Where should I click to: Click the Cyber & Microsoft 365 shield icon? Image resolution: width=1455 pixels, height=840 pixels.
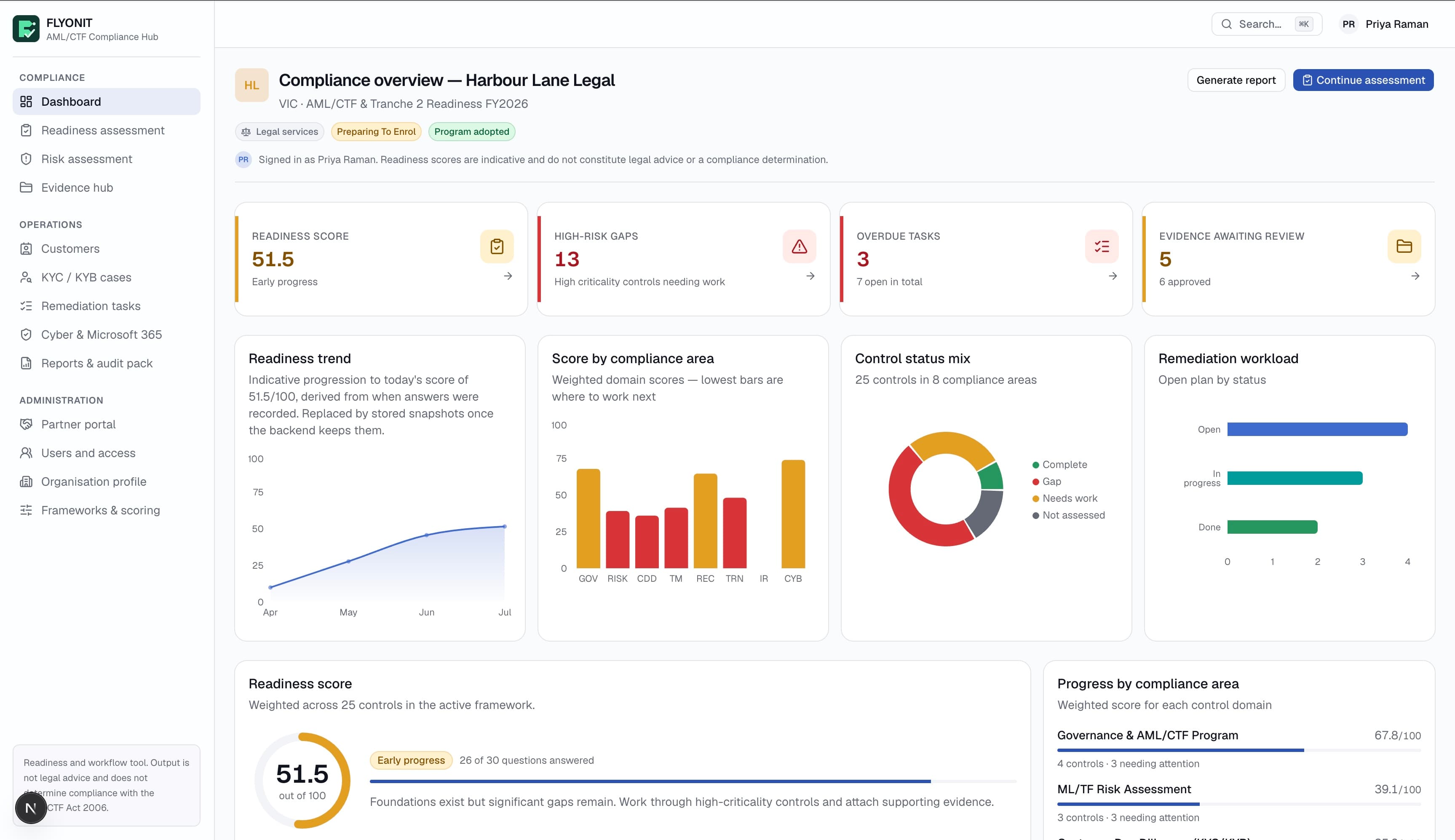[26, 334]
